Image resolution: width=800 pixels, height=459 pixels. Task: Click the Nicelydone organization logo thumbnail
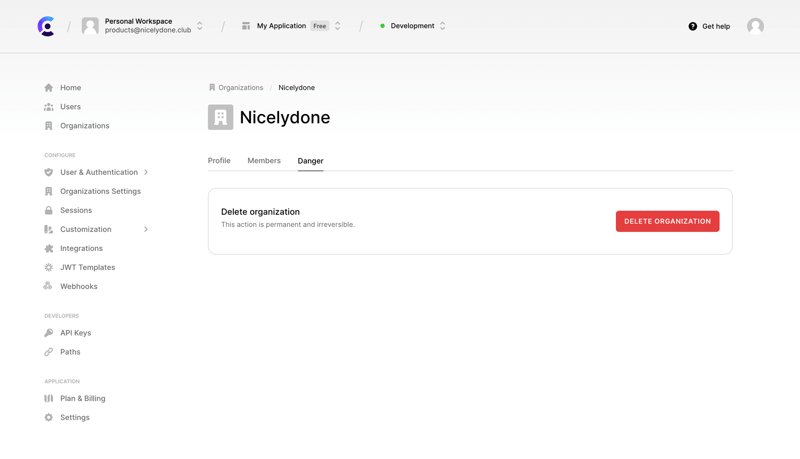pos(220,117)
